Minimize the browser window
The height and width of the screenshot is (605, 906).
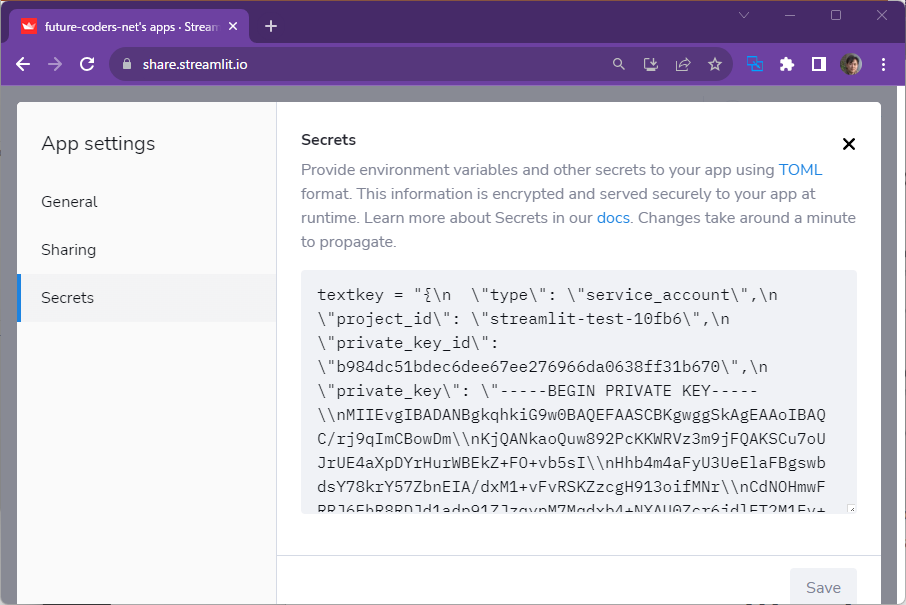click(x=790, y=15)
